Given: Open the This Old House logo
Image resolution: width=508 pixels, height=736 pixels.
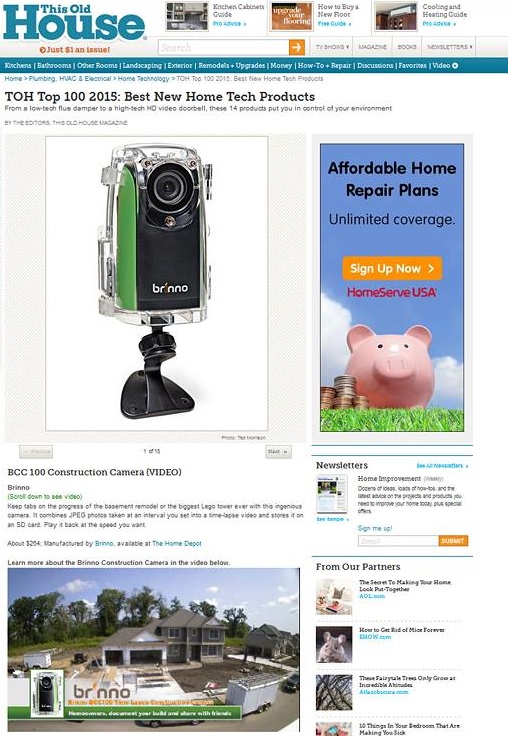Looking at the screenshot, I should 74,22.
